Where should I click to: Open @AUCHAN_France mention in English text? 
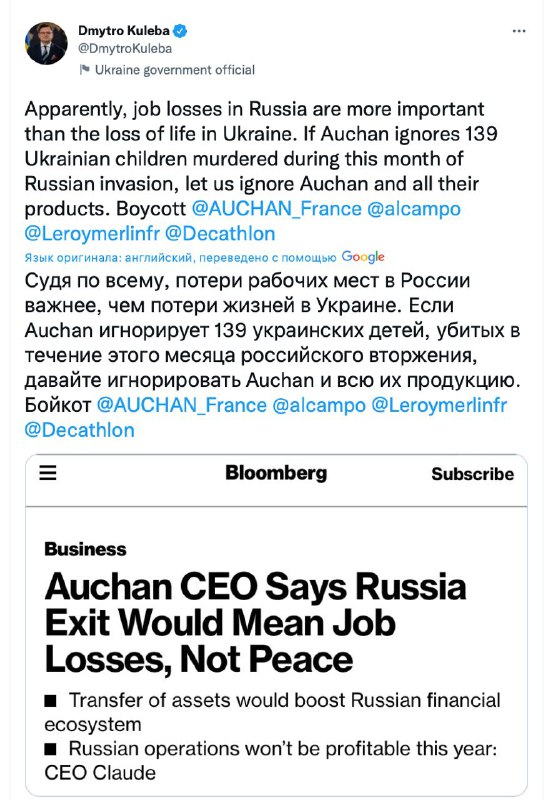[x=276, y=209]
